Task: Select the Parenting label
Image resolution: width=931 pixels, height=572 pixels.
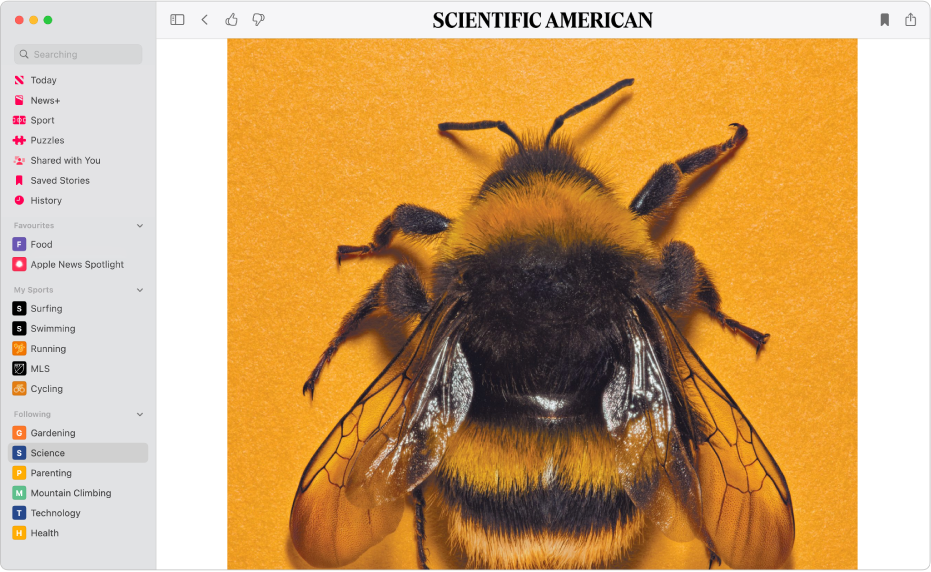Action: [51, 473]
